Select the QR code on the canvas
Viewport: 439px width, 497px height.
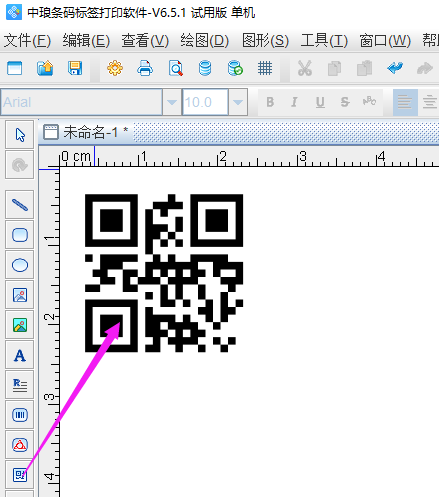coord(164,273)
